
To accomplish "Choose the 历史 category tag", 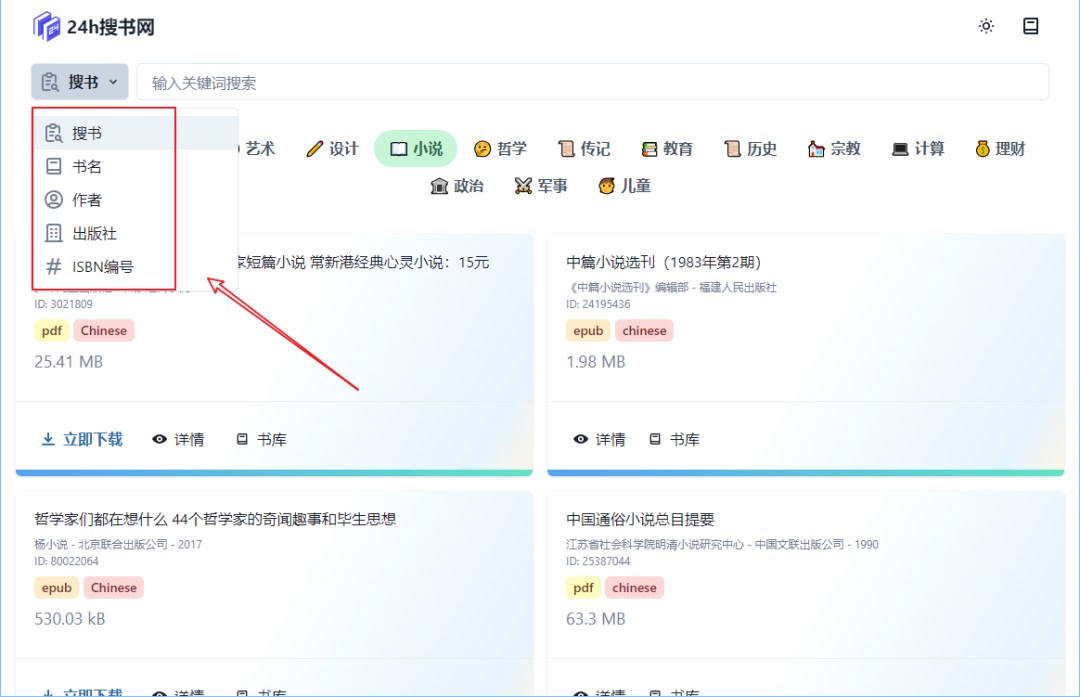I will pyautogui.click(x=750, y=148).
